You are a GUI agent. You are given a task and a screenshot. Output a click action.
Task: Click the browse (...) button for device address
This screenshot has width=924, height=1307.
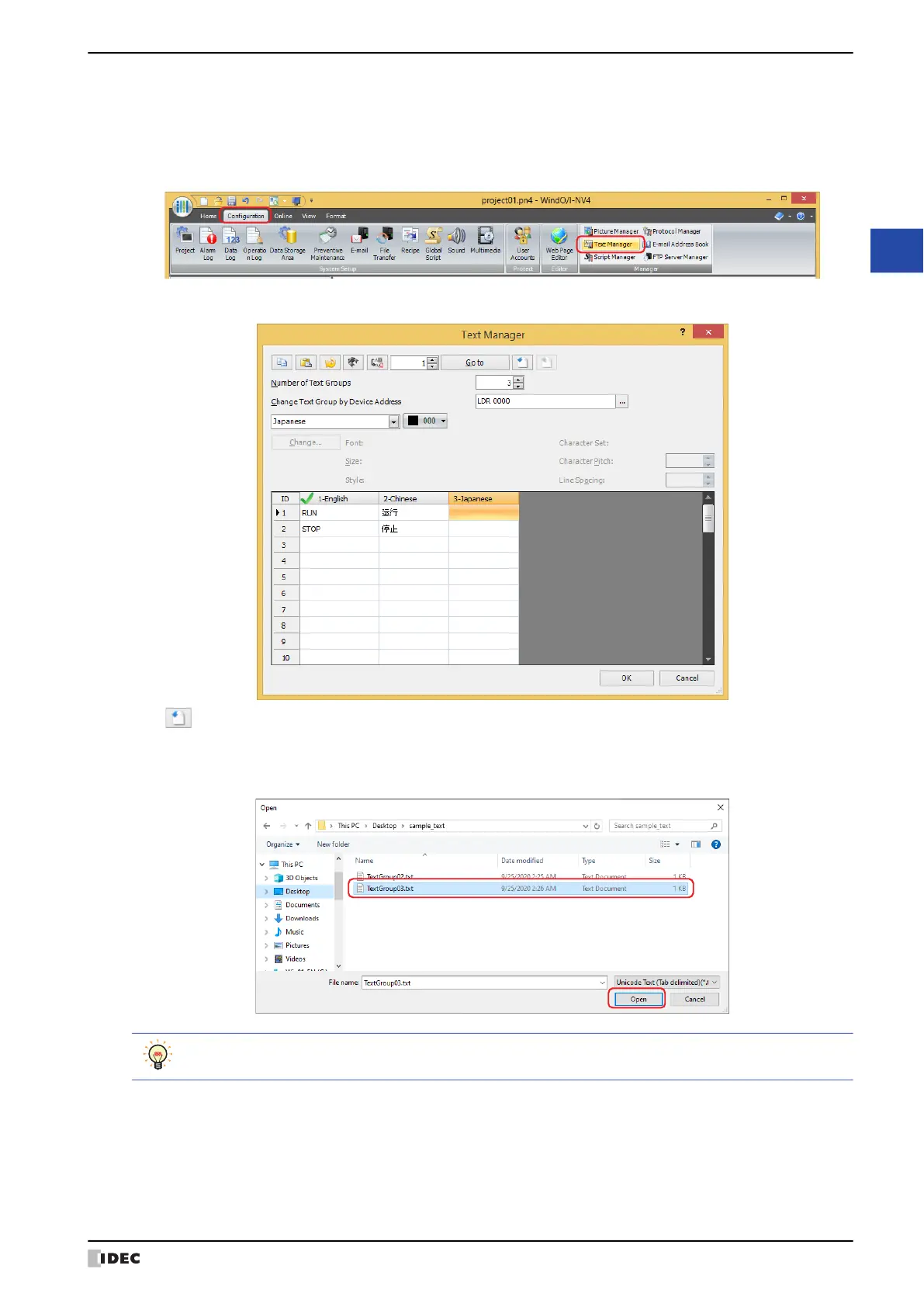(622, 402)
